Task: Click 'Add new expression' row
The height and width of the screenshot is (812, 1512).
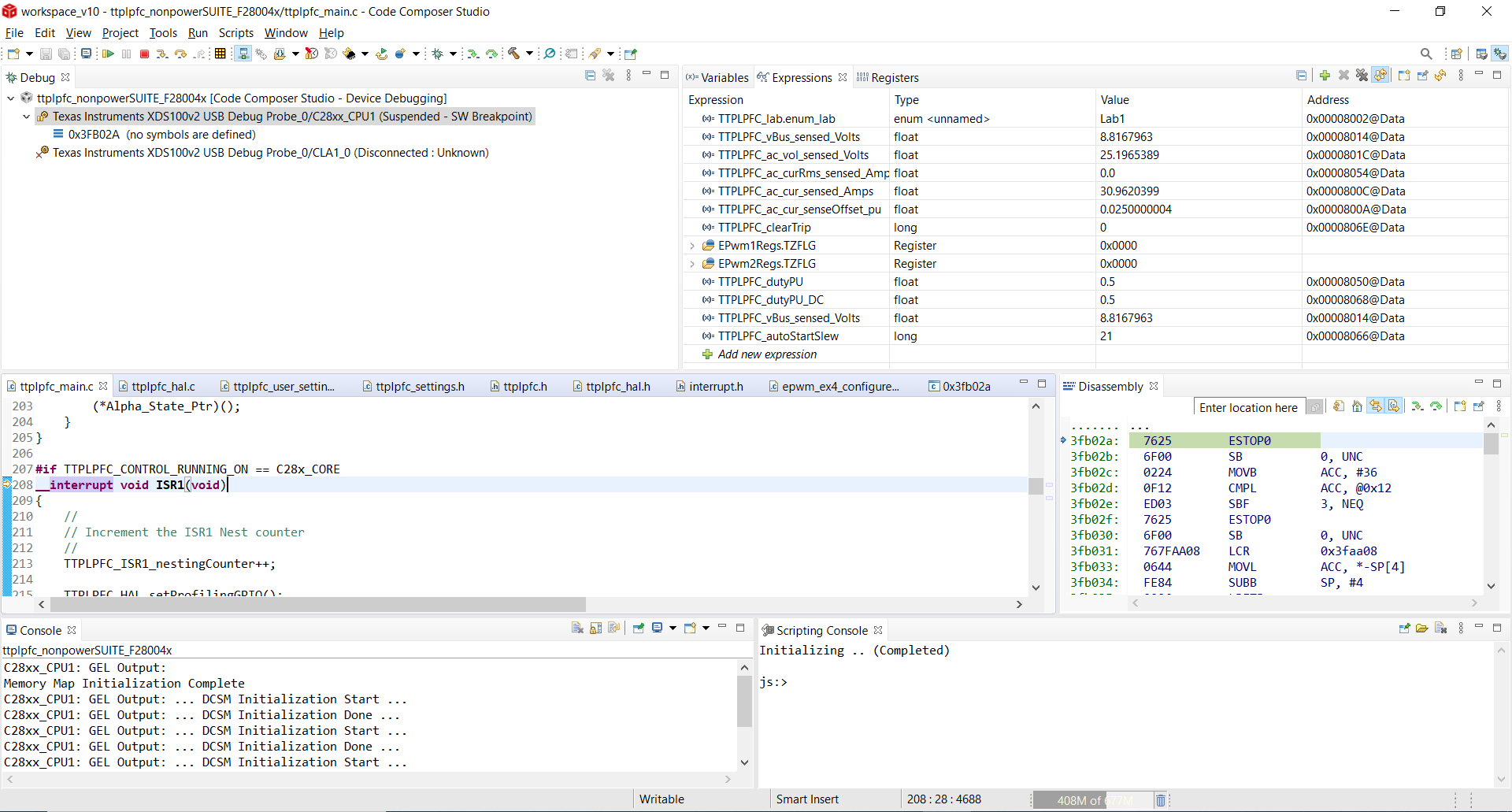Action: click(767, 354)
